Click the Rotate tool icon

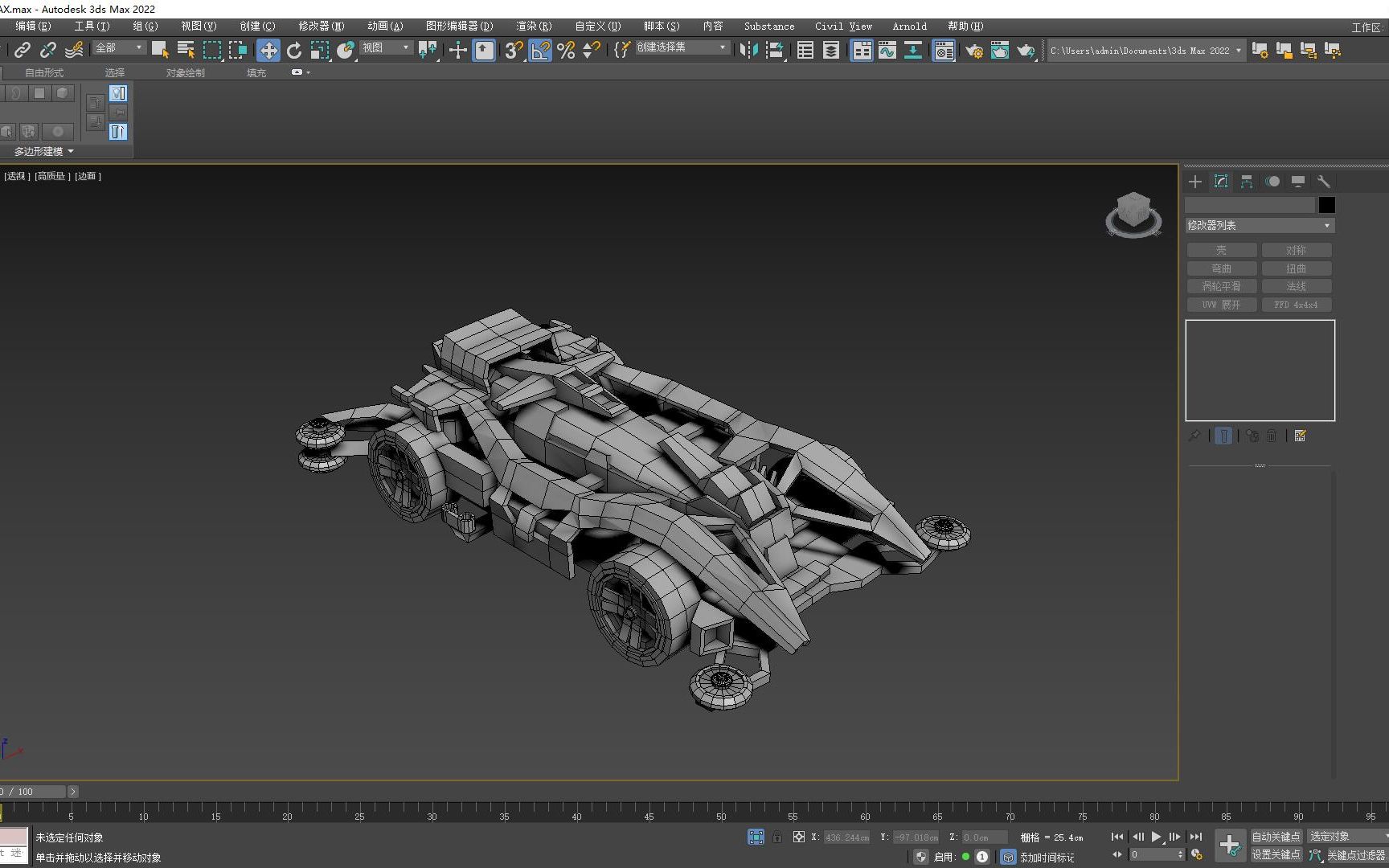coord(294,51)
